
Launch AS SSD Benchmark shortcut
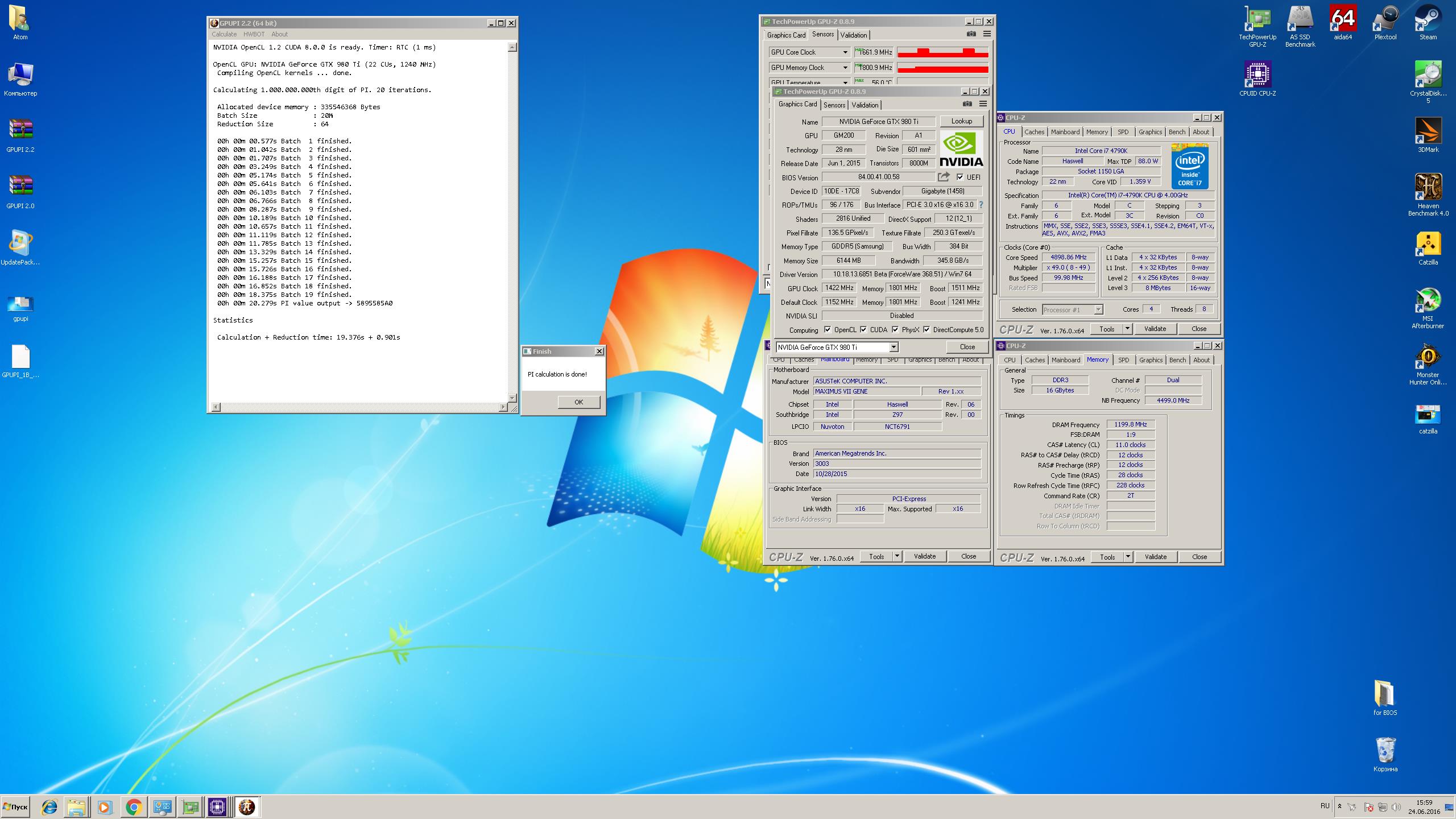pyautogui.click(x=1300, y=26)
